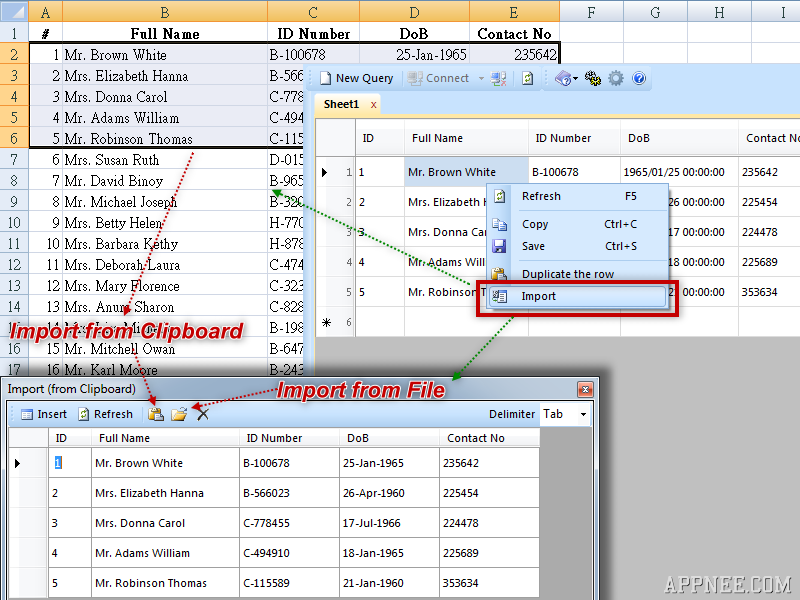Screen dimensions: 800x600
Task: Click Full Name column header in Import dialog
Action: point(165,438)
